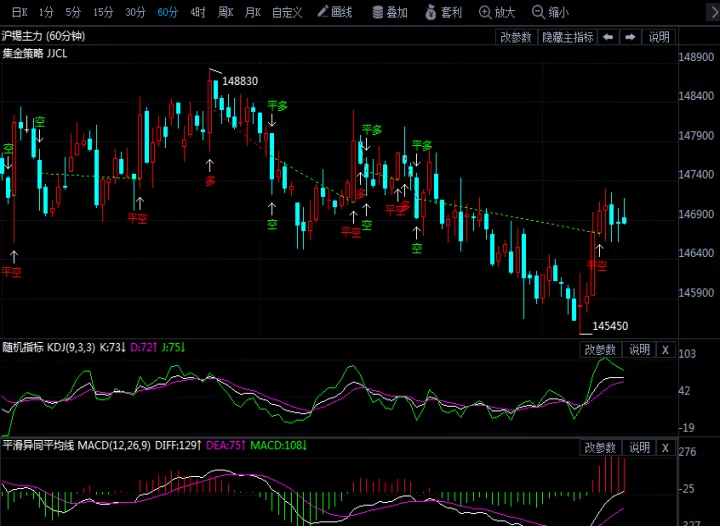This screenshot has width=720, height=526.
Task: Click the 沪锡主力 (60分钟) chart title
Action: 43,36
